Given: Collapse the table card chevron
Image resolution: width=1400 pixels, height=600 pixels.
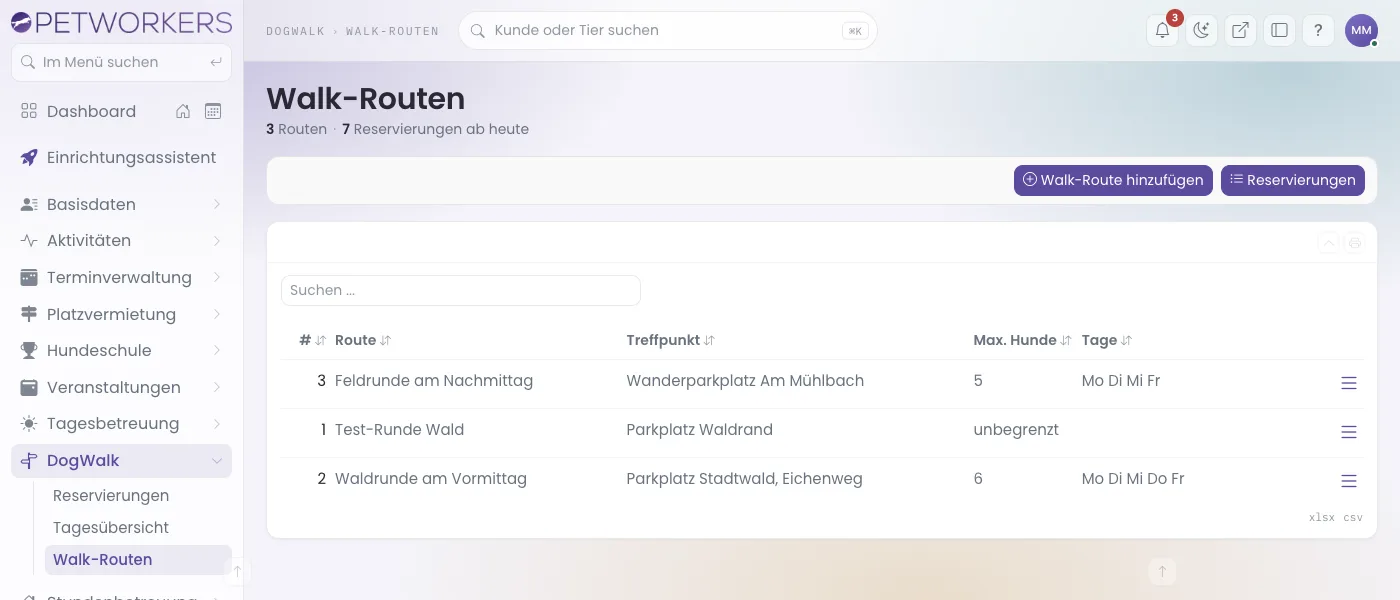Looking at the screenshot, I should (x=1328, y=242).
